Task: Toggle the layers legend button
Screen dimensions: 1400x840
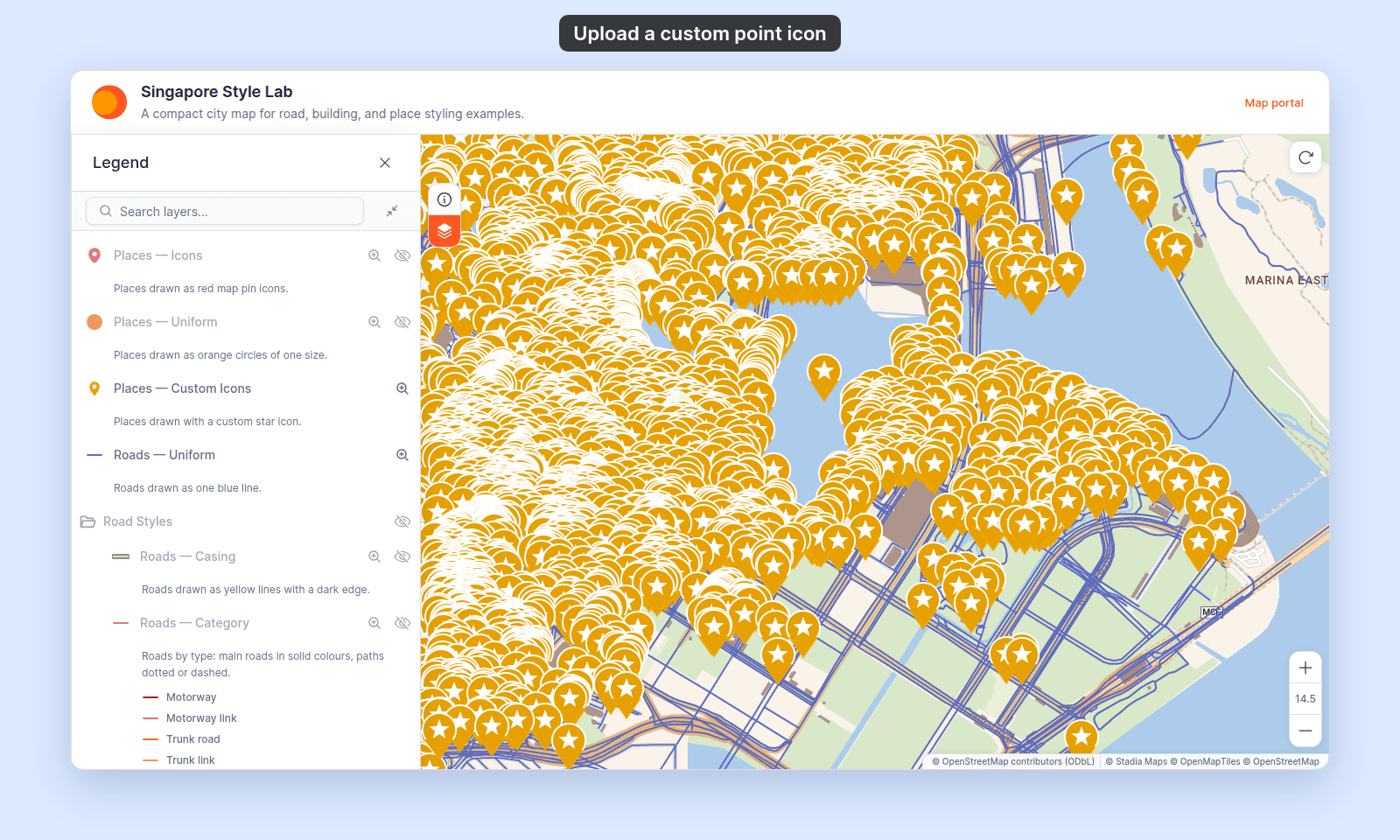Action: tap(444, 231)
